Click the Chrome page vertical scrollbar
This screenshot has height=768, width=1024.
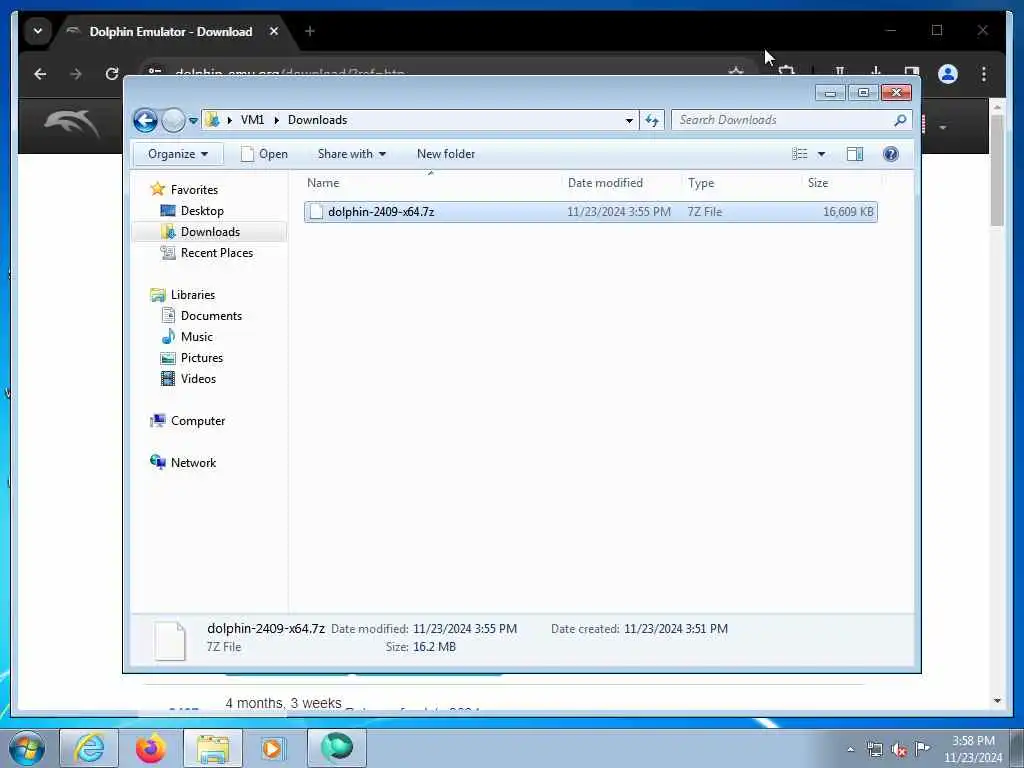997,170
